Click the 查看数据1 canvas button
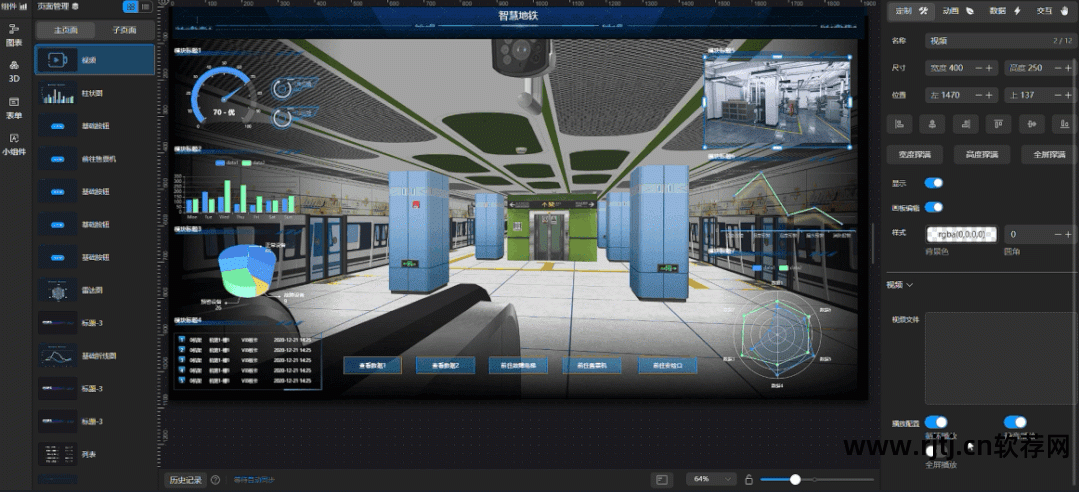 (372, 365)
